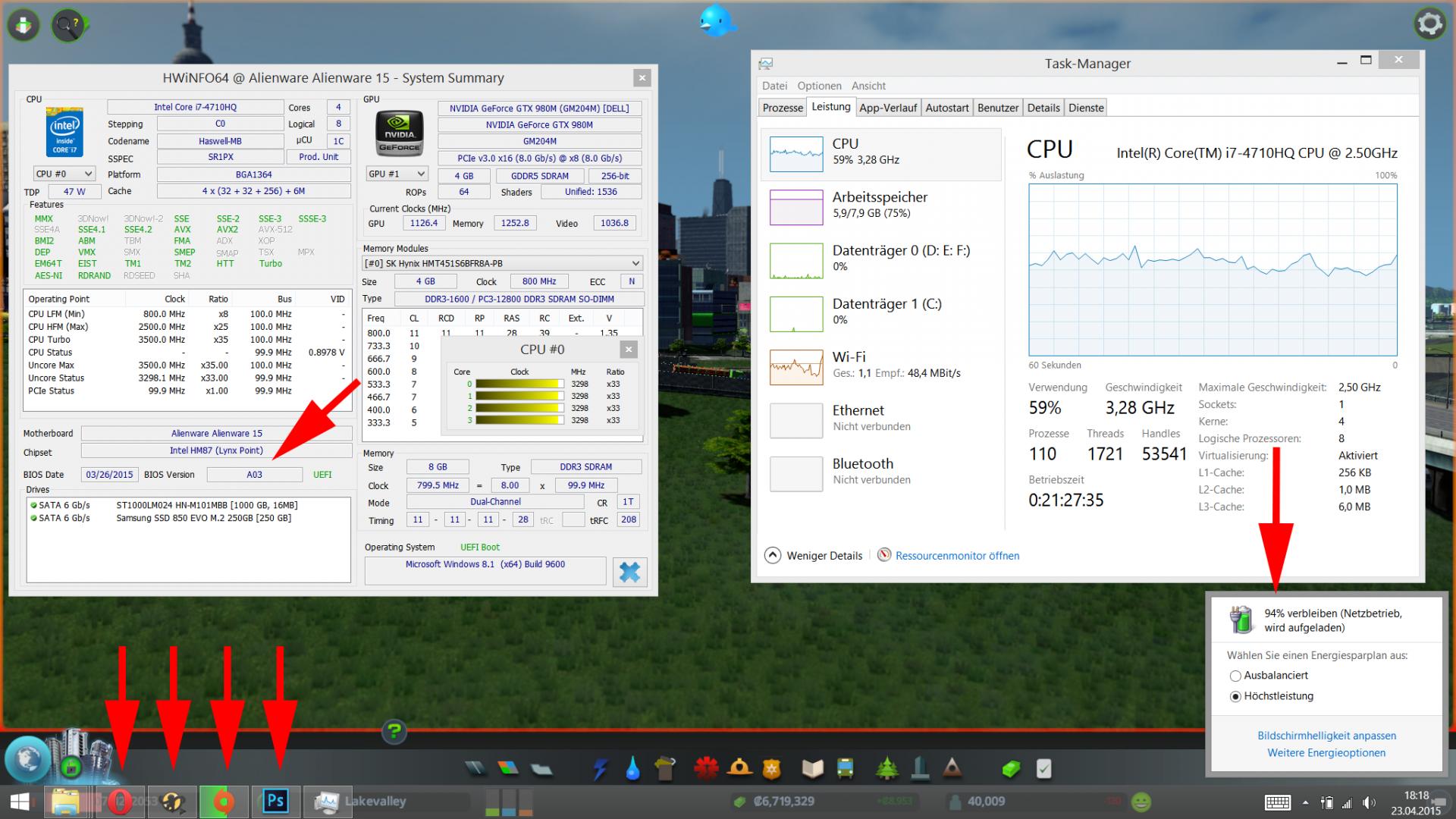Open the Garbage bin services menu
This screenshot has height=819, width=1456.
pos(664,769)
